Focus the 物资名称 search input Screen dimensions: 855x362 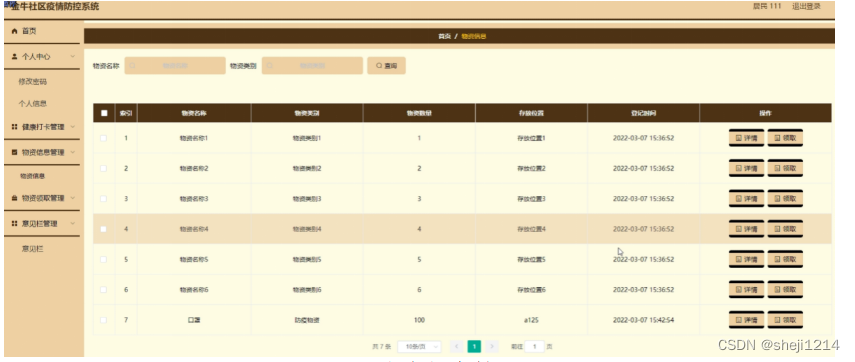click(175, 65)
